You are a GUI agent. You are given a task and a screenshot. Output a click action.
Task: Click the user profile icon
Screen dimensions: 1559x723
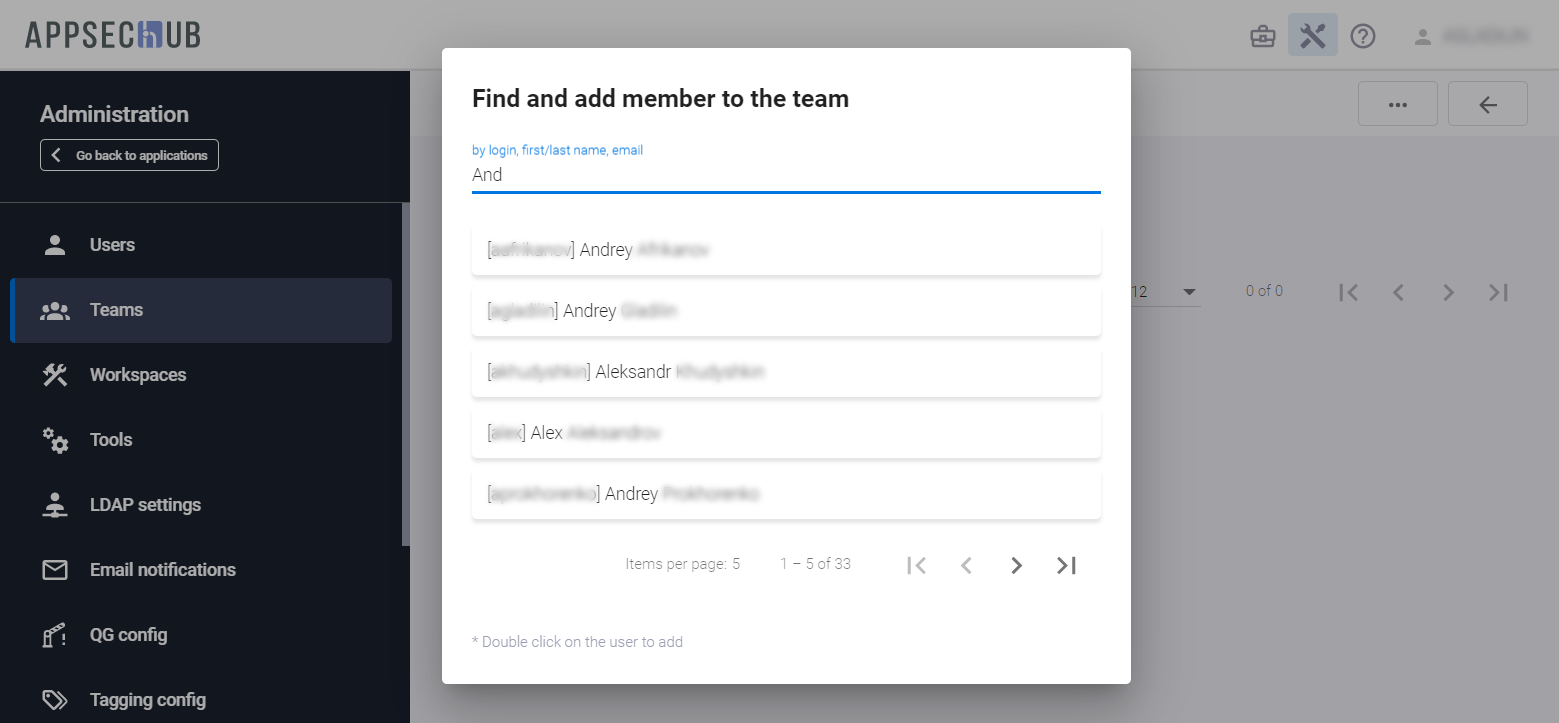(1422, 37)
